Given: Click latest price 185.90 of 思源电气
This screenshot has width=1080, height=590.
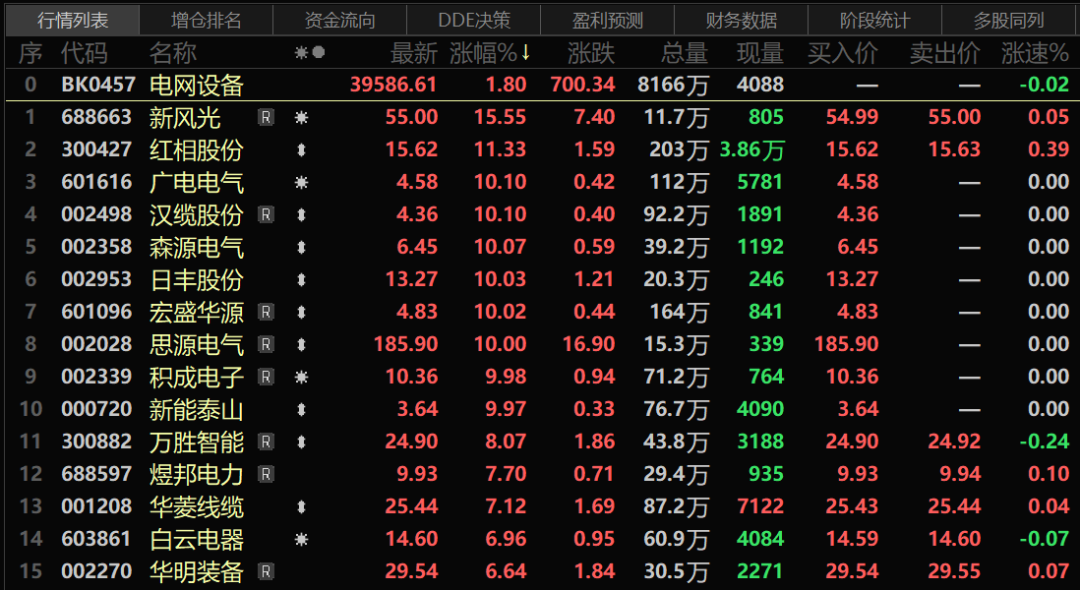Looking at the screenshot, I should click(406, 344).
